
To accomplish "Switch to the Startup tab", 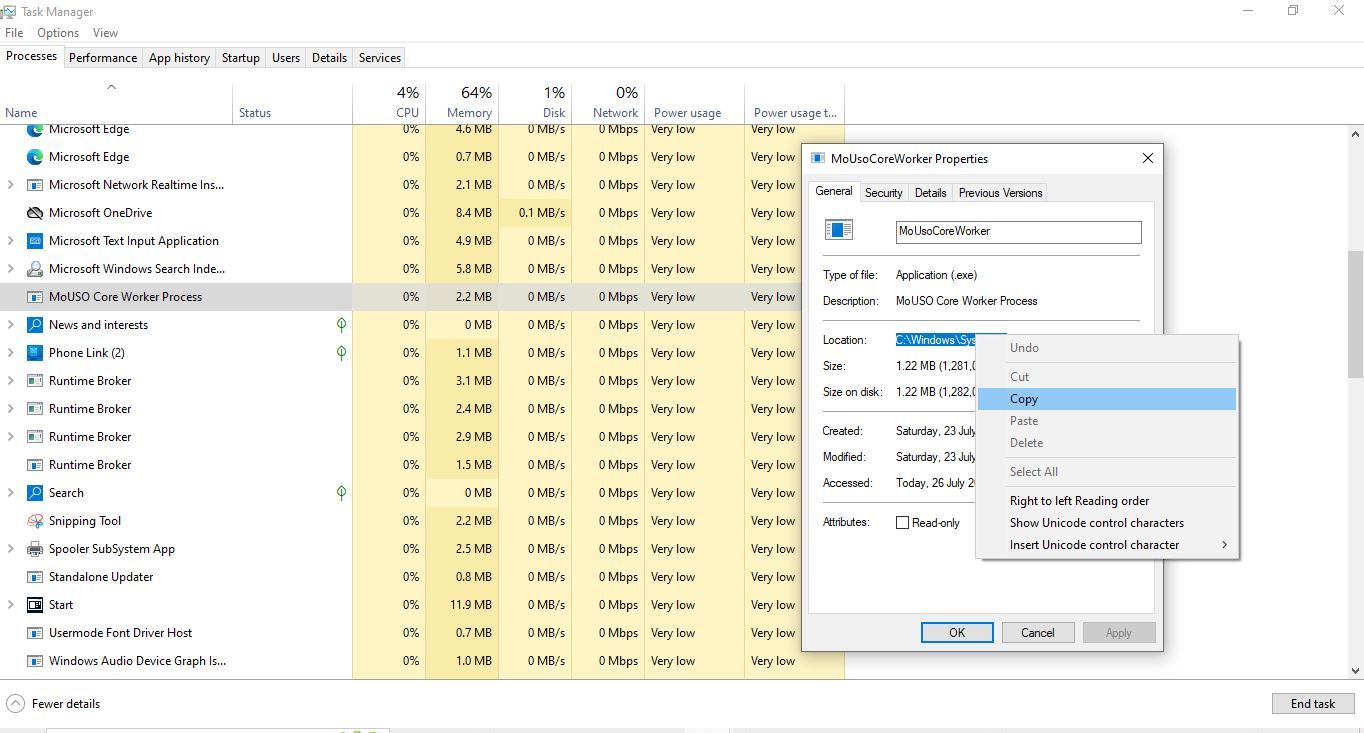I will click(x=241, y=58).
